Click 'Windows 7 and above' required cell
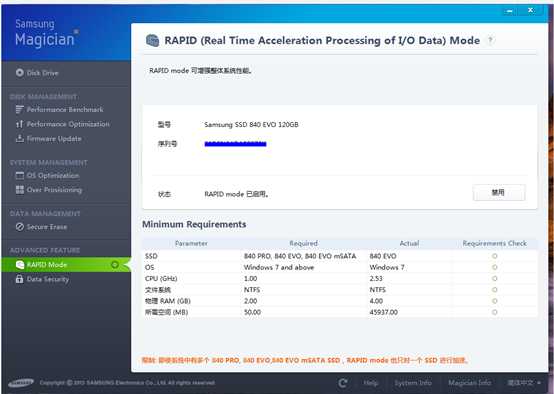The height and width of the screenshot is (394, 554). tap(279, 267)
